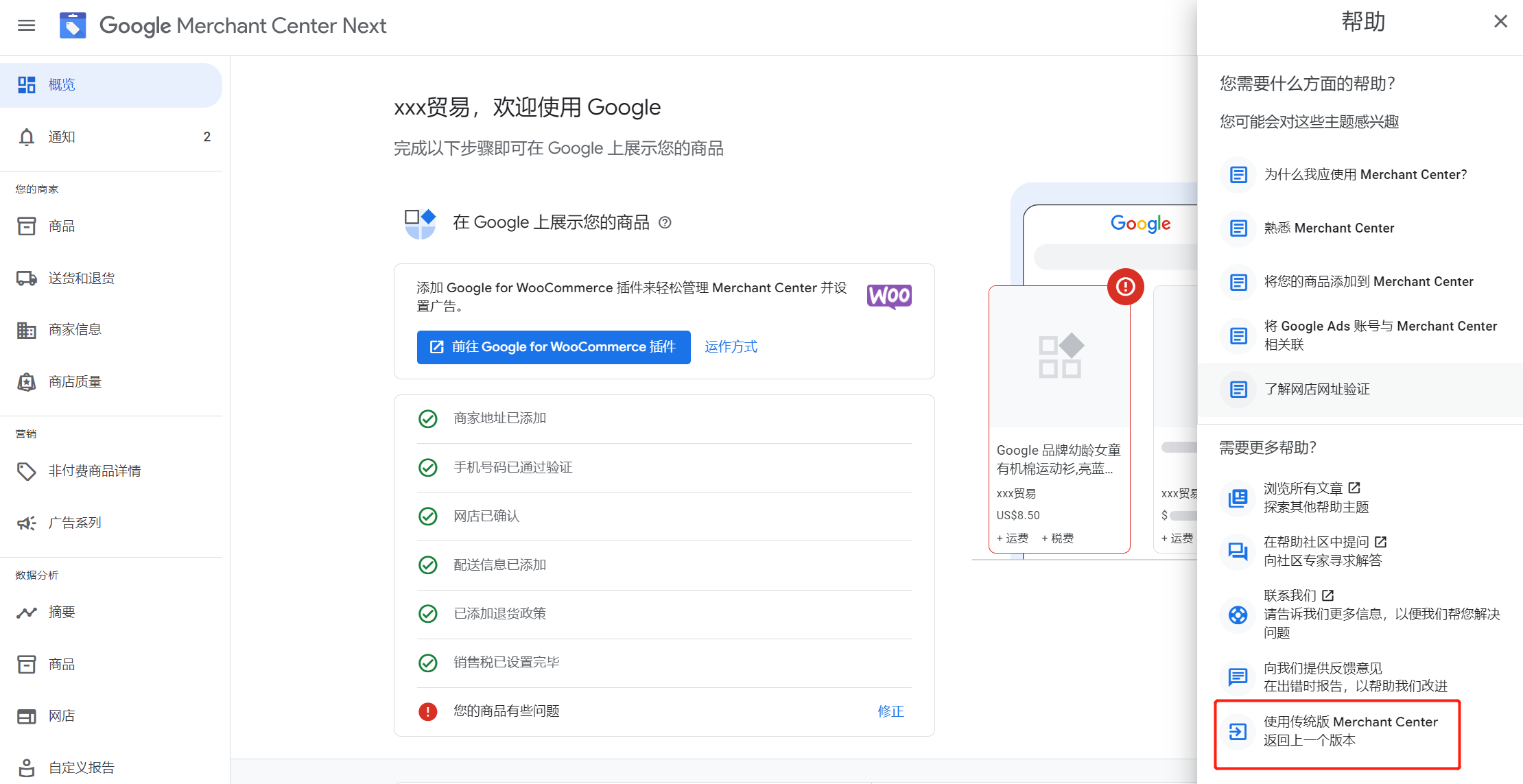Open 将您的商品添加到 Merchant Center article
The image size is (1523, 784).
pyautogui.click(x=1360, y=282)
